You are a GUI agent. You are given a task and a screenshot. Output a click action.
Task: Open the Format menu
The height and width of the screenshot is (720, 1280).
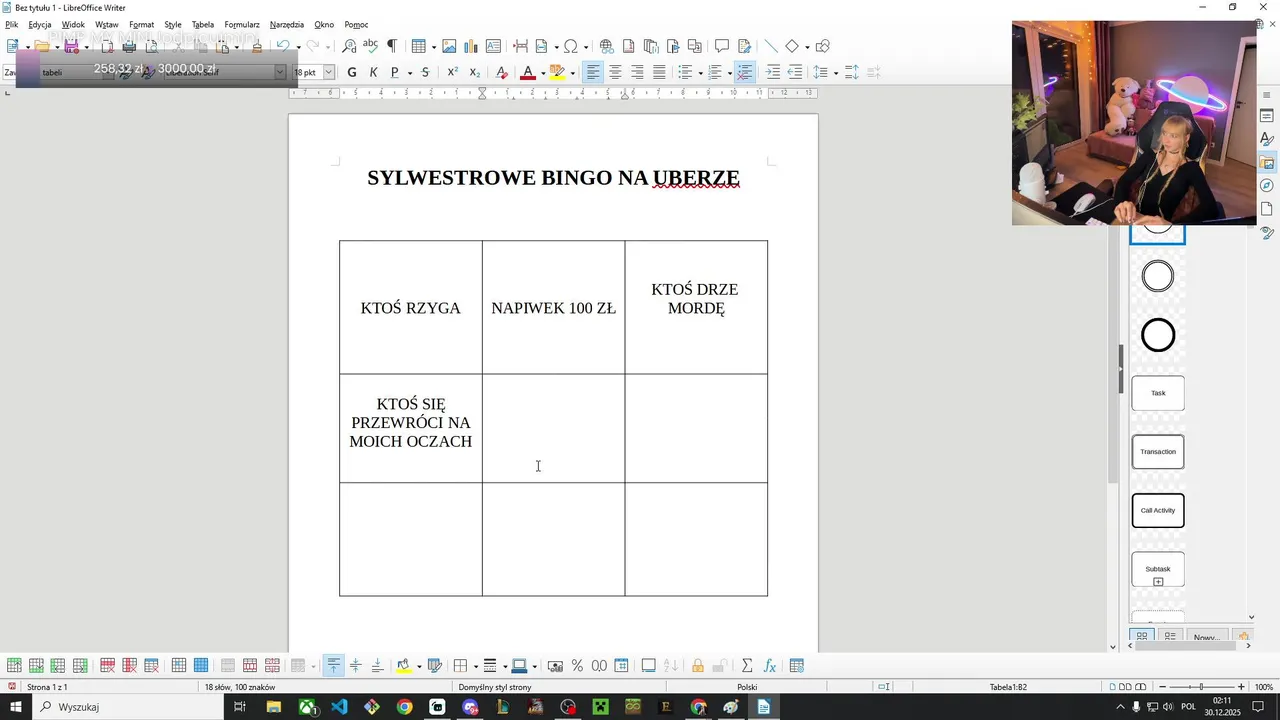(141, 24)
